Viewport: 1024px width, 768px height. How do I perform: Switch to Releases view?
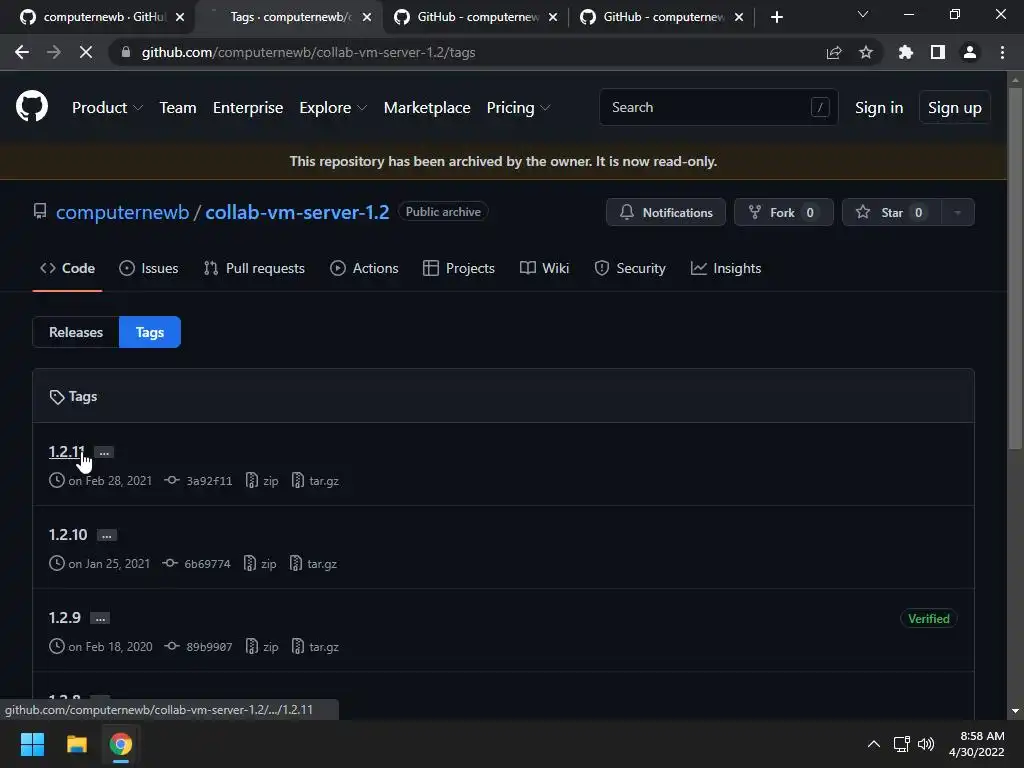click(76, 332)
